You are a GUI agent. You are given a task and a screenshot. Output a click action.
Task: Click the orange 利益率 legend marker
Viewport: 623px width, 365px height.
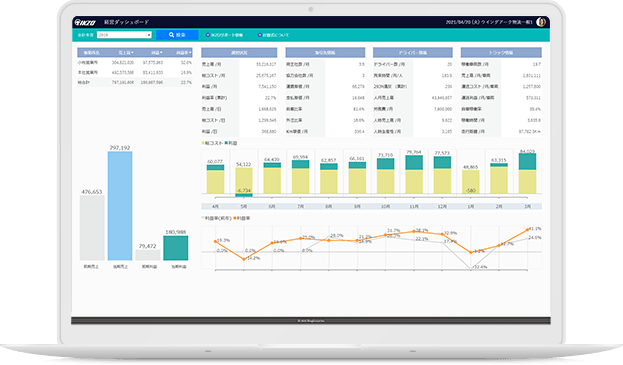coord(235,218)
